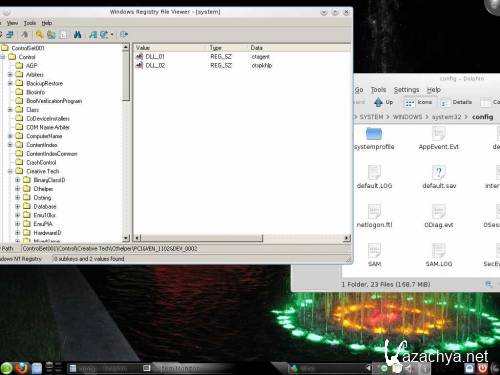Select the AppEvent.Evt file icon
Image resolution: width=500 pixels, height=375 pixels.
[x=439, y=134]
